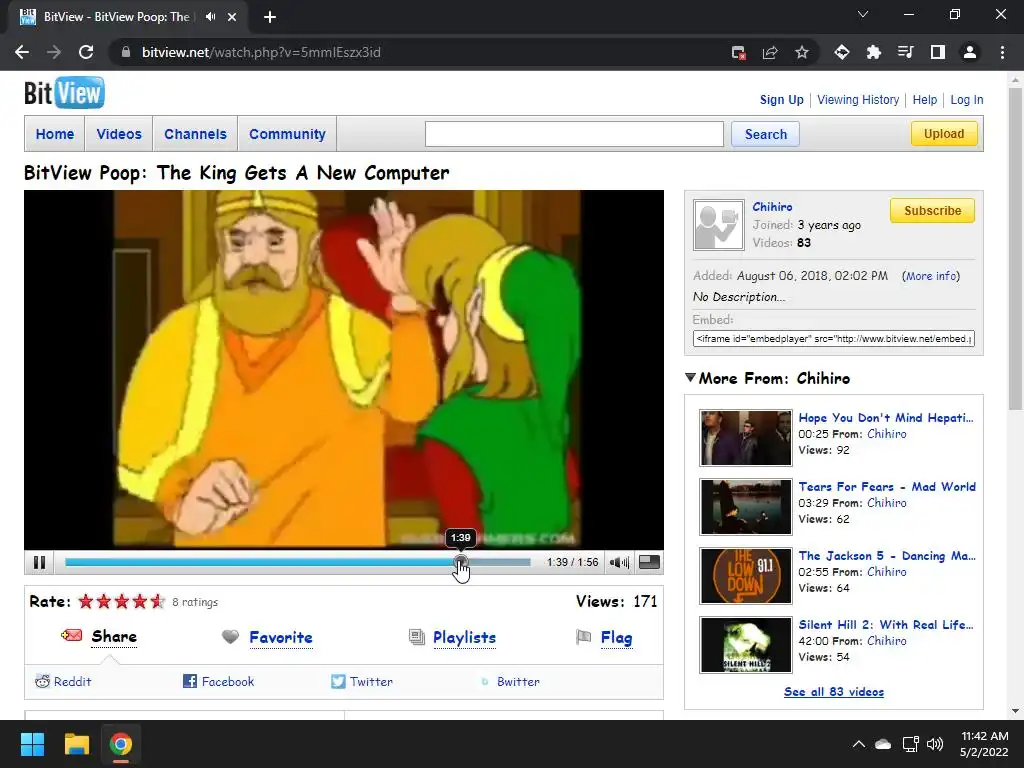Open a new browser tab
Screen dimensions: 1024x768
[x=270, y=17]
